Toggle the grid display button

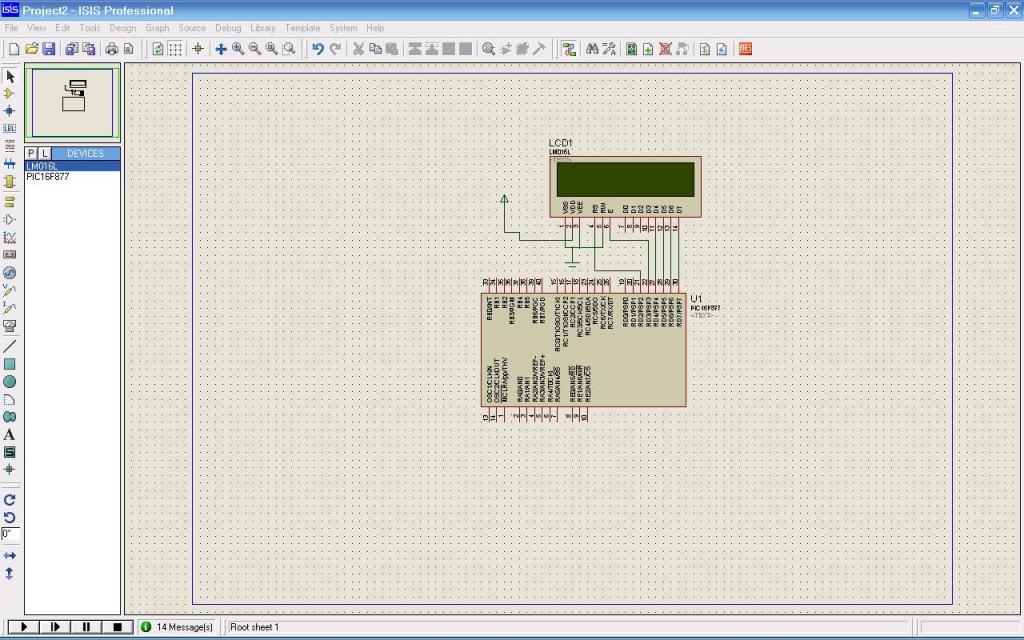(x=175, y=49)
